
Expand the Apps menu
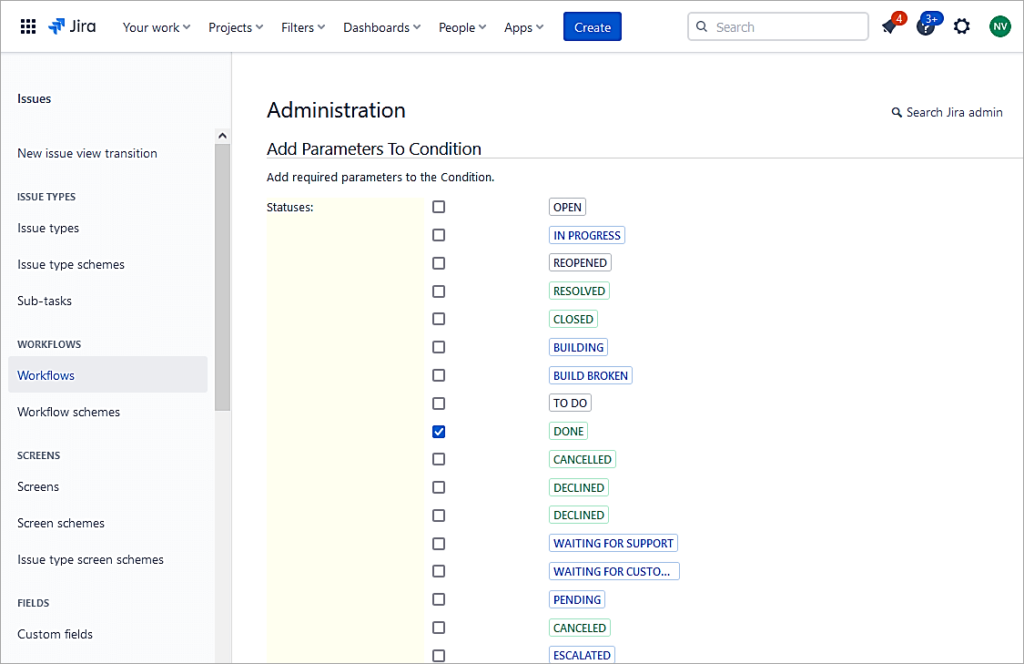[x=523, y=27]
